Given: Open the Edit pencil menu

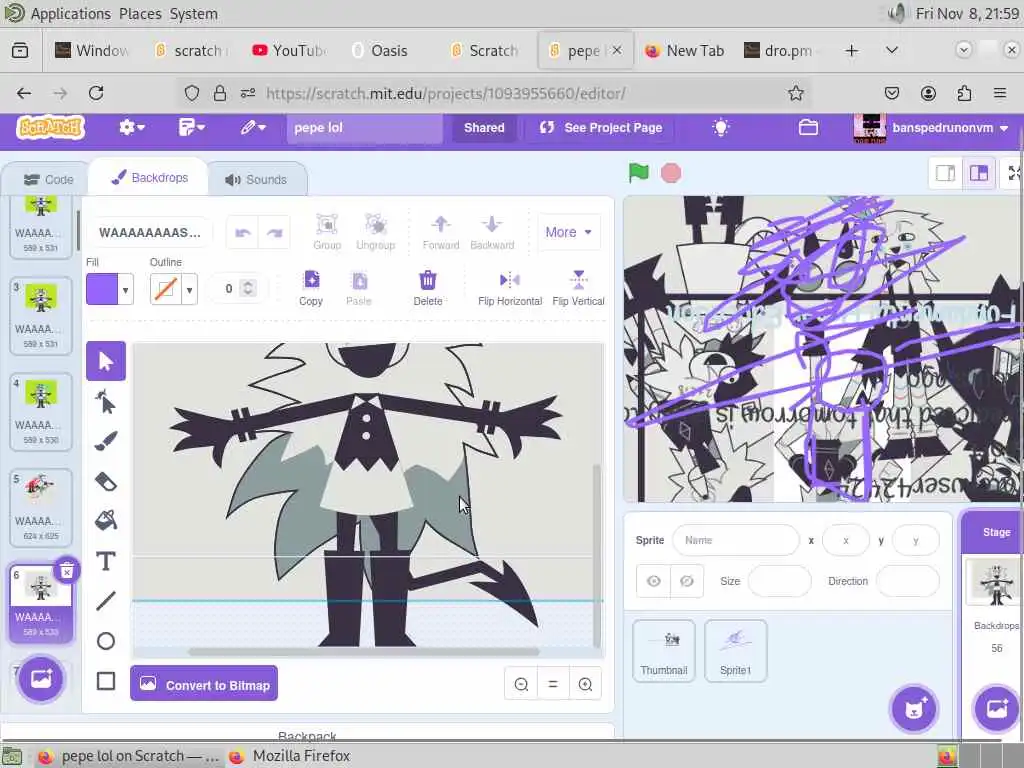Looking at the screenshot, I should pos(253,128).
